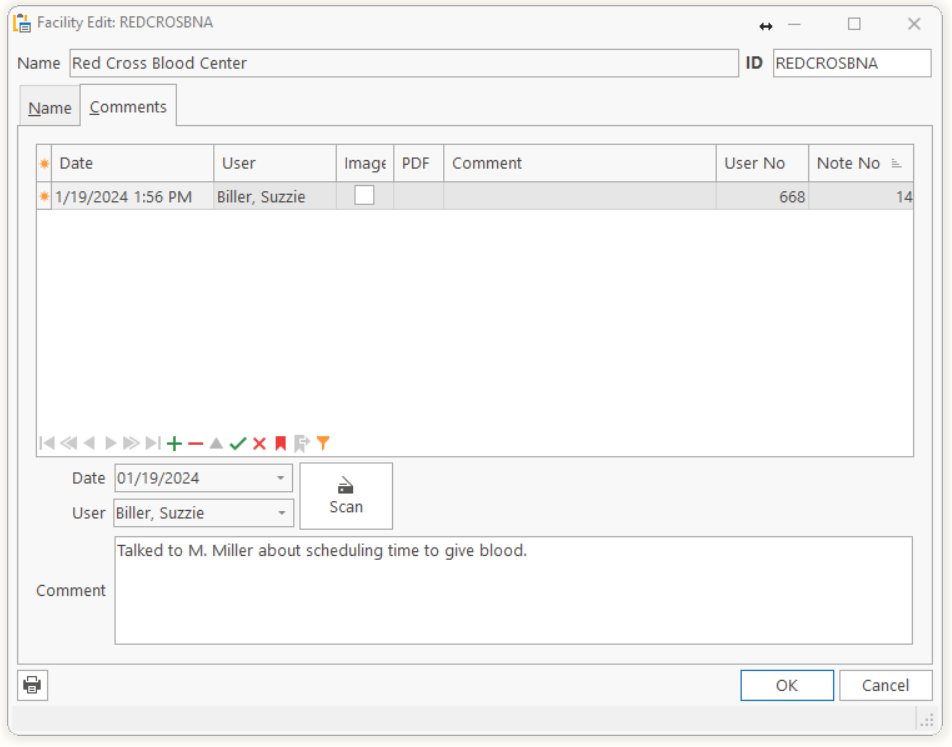The width and height of the screenshot is (952, 747).
Task: Click the Scan button
Action: [346, 496]
